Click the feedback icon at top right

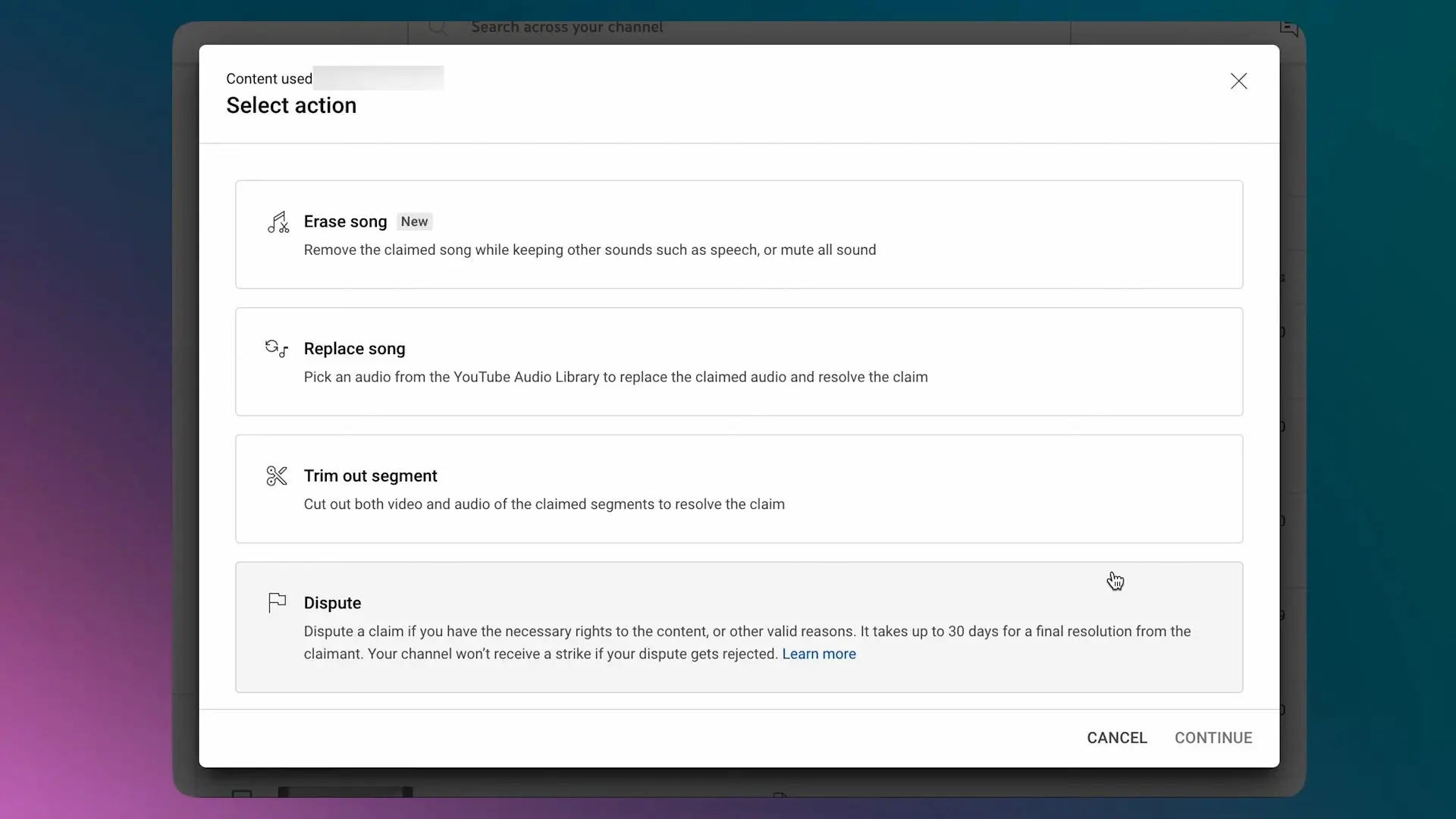coord(1288,28)
